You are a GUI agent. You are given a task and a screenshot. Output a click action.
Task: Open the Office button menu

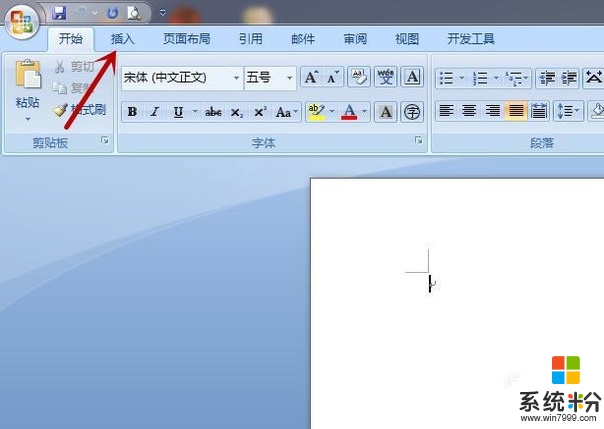coord(22,22)
